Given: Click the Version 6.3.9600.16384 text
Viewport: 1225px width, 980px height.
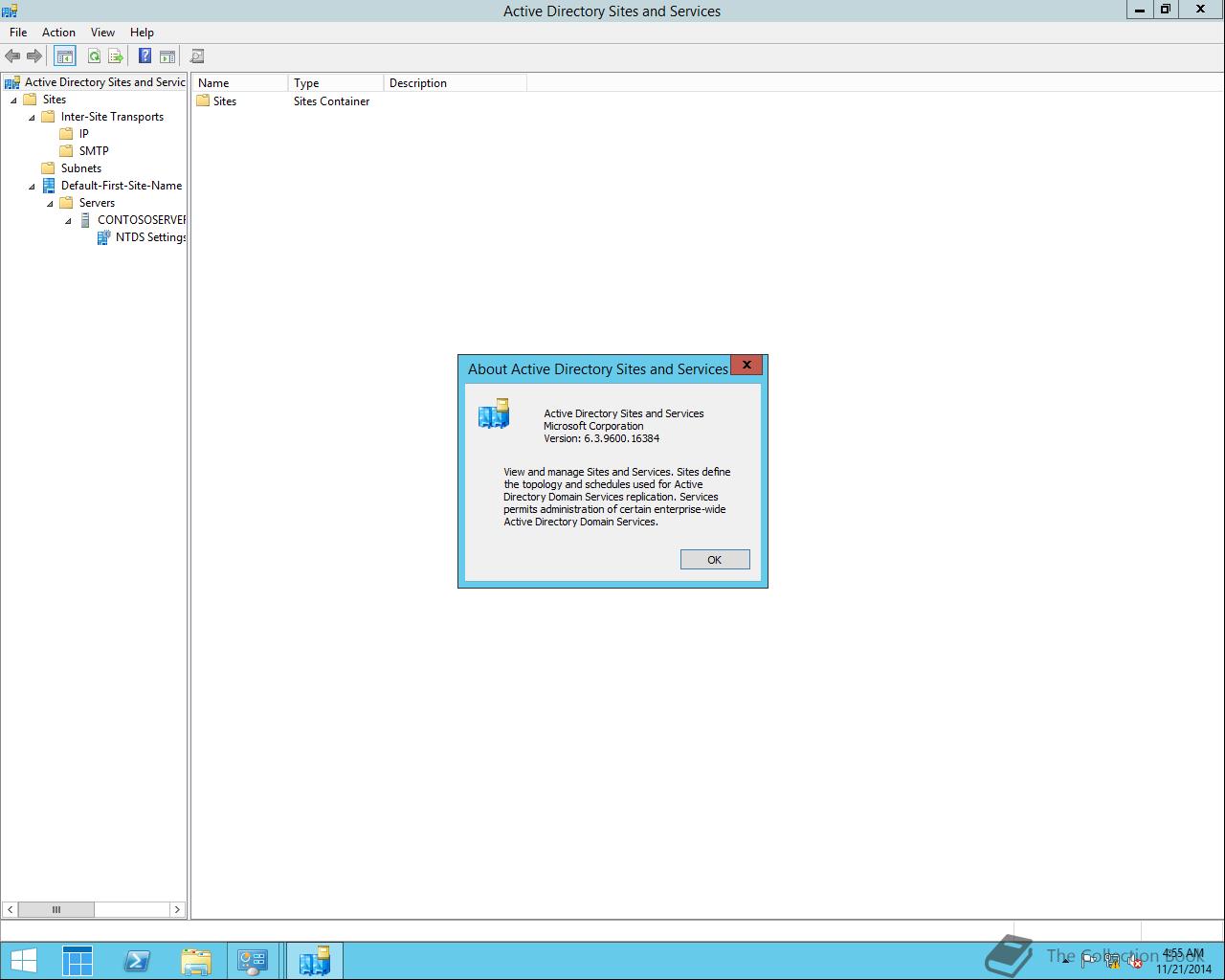Looking at the screenshot, I should tap(601, 438).
